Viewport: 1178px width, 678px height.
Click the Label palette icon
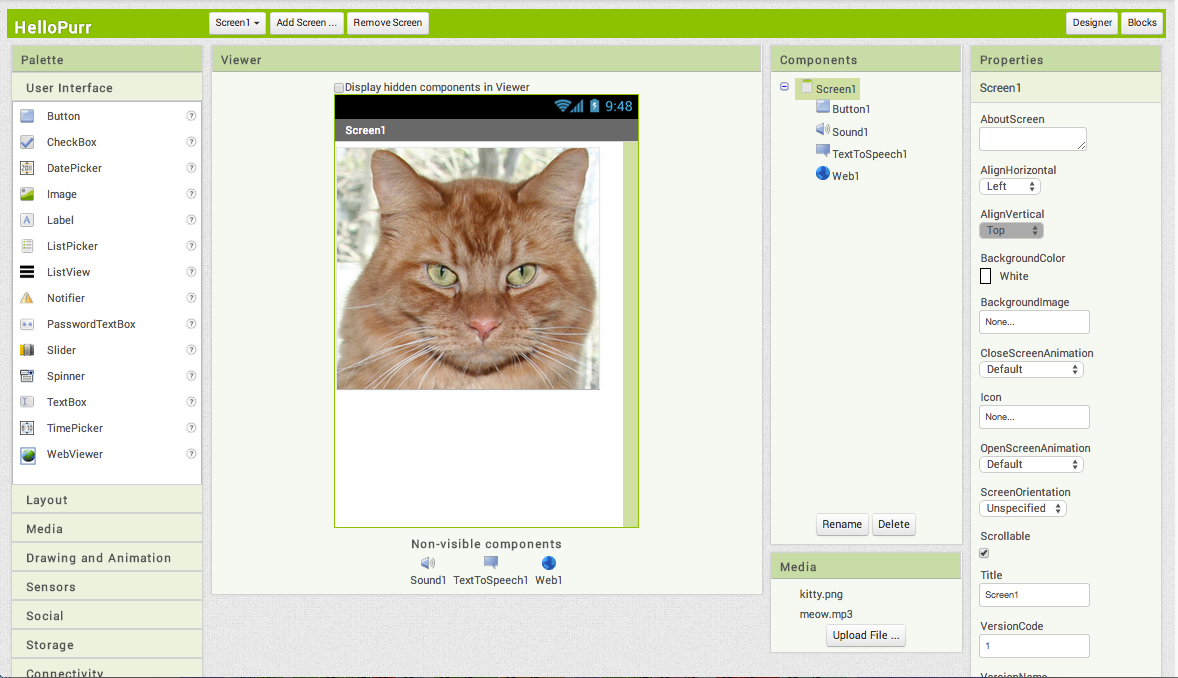coord(27,220)
